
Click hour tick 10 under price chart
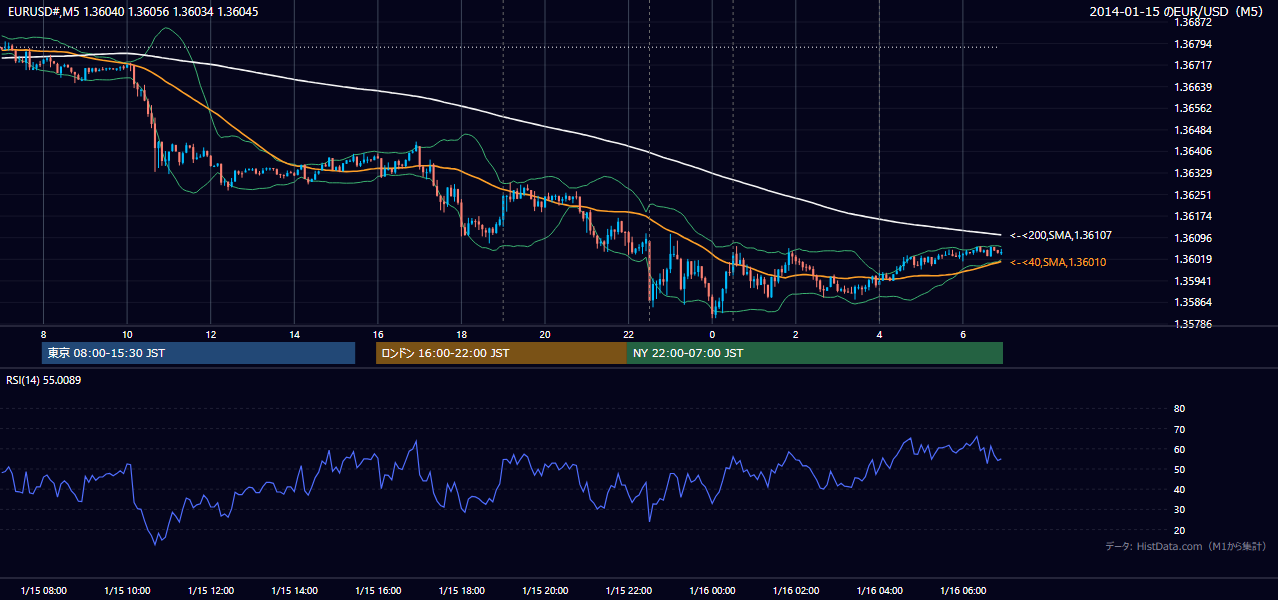click(127, 334)
